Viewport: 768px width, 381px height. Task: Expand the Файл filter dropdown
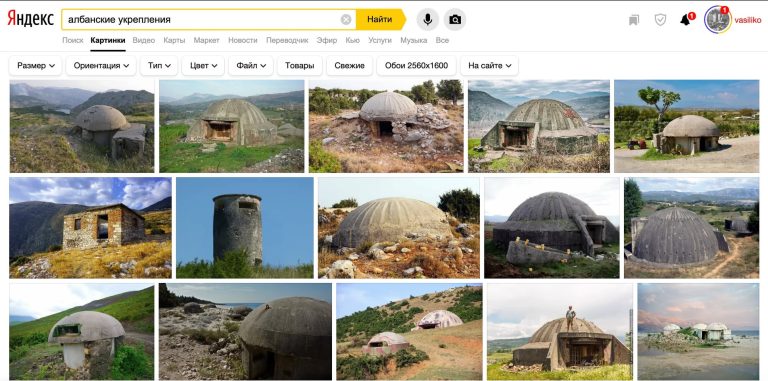coord(251,66)
